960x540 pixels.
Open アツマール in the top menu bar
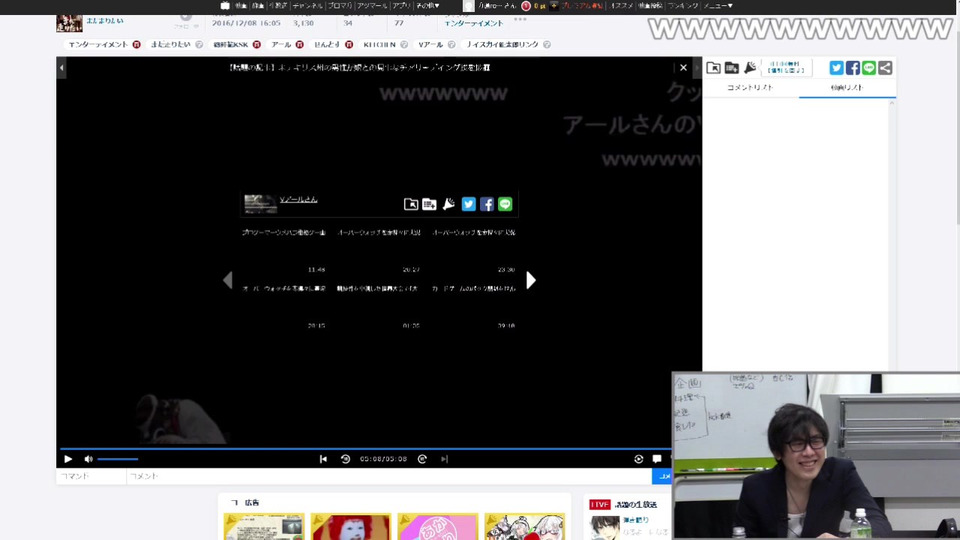[x=372, y=6]
